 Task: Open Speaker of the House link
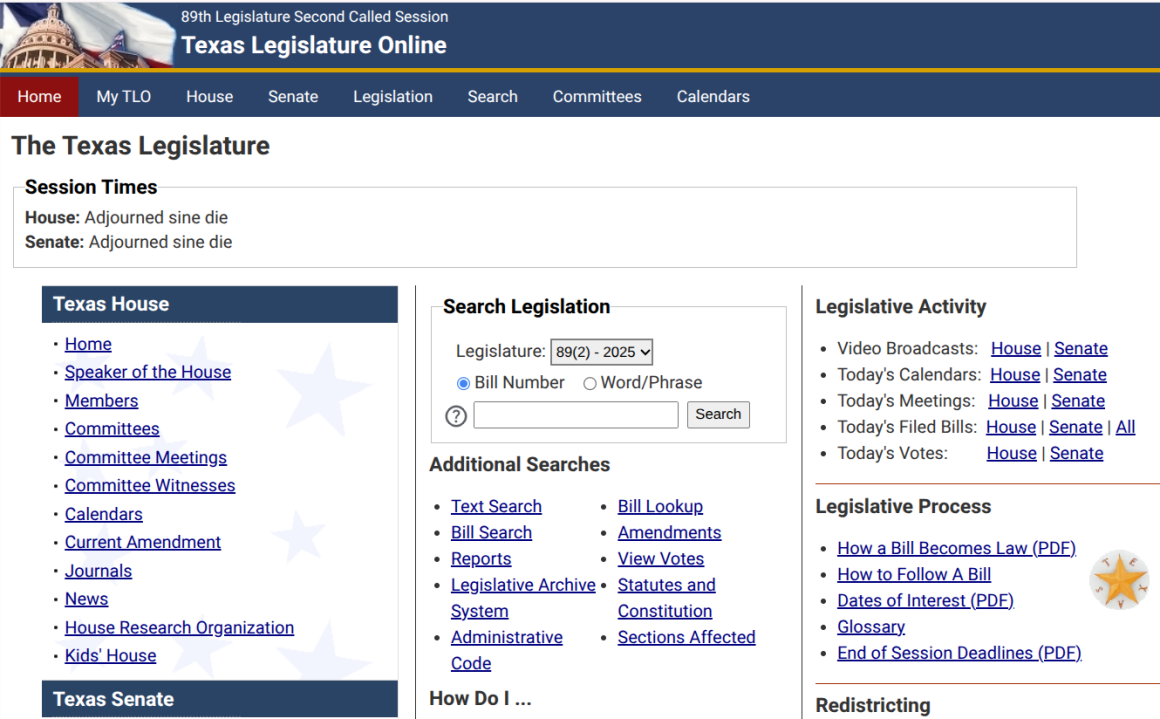point(148,372)
